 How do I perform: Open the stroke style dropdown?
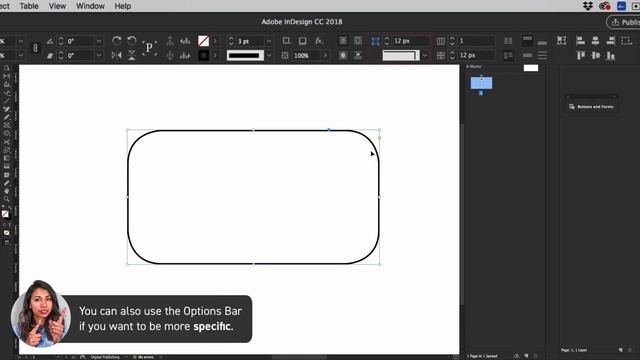pyautogui.click(x=269, y=56)
